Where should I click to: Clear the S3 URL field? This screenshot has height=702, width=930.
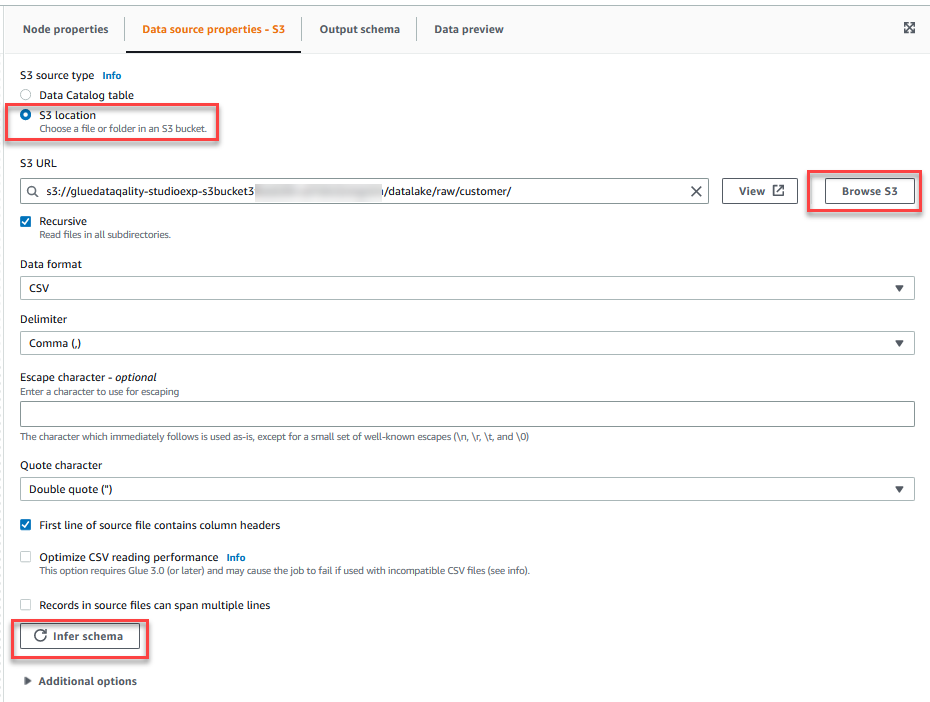(x=696, y=192)
